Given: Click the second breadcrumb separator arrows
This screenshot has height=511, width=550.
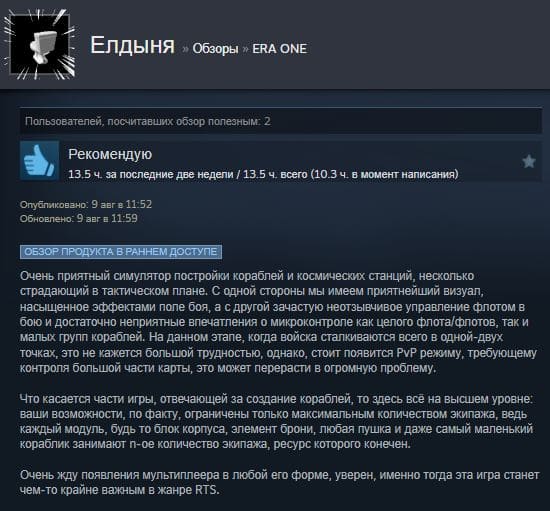Looking at the screenshot, I should click(246, 50).
